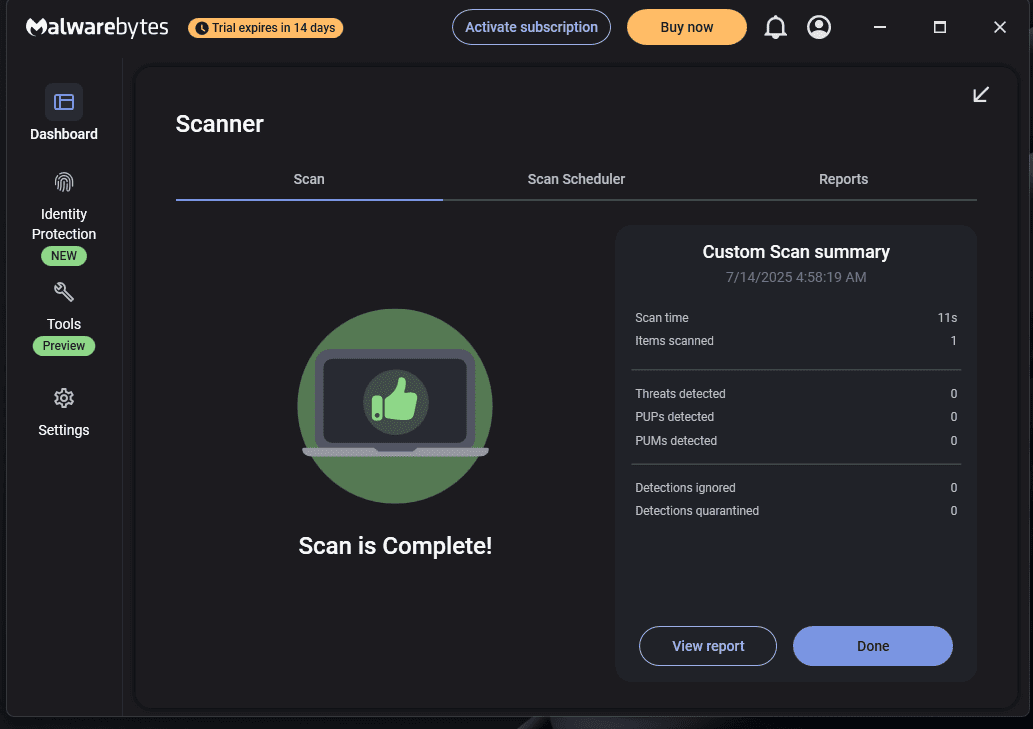Open notifications bell icon

[775, 27]
